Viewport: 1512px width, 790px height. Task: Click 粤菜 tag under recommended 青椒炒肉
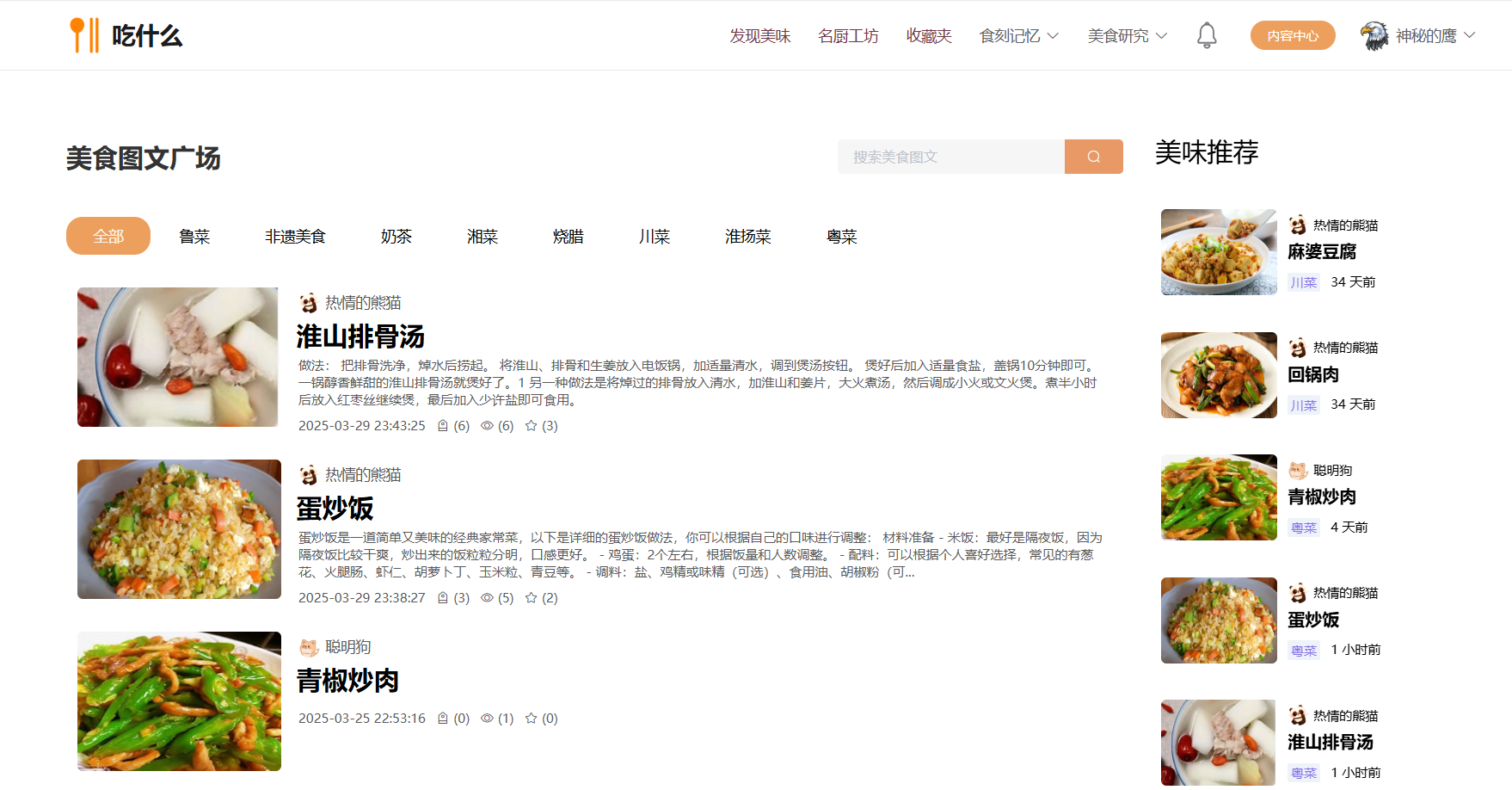tap(1304, 528)
